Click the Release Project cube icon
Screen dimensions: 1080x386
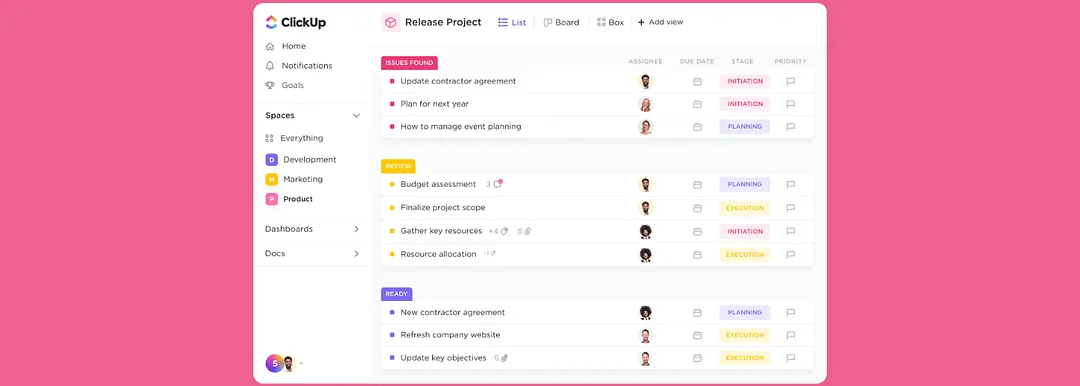[391, 22]
